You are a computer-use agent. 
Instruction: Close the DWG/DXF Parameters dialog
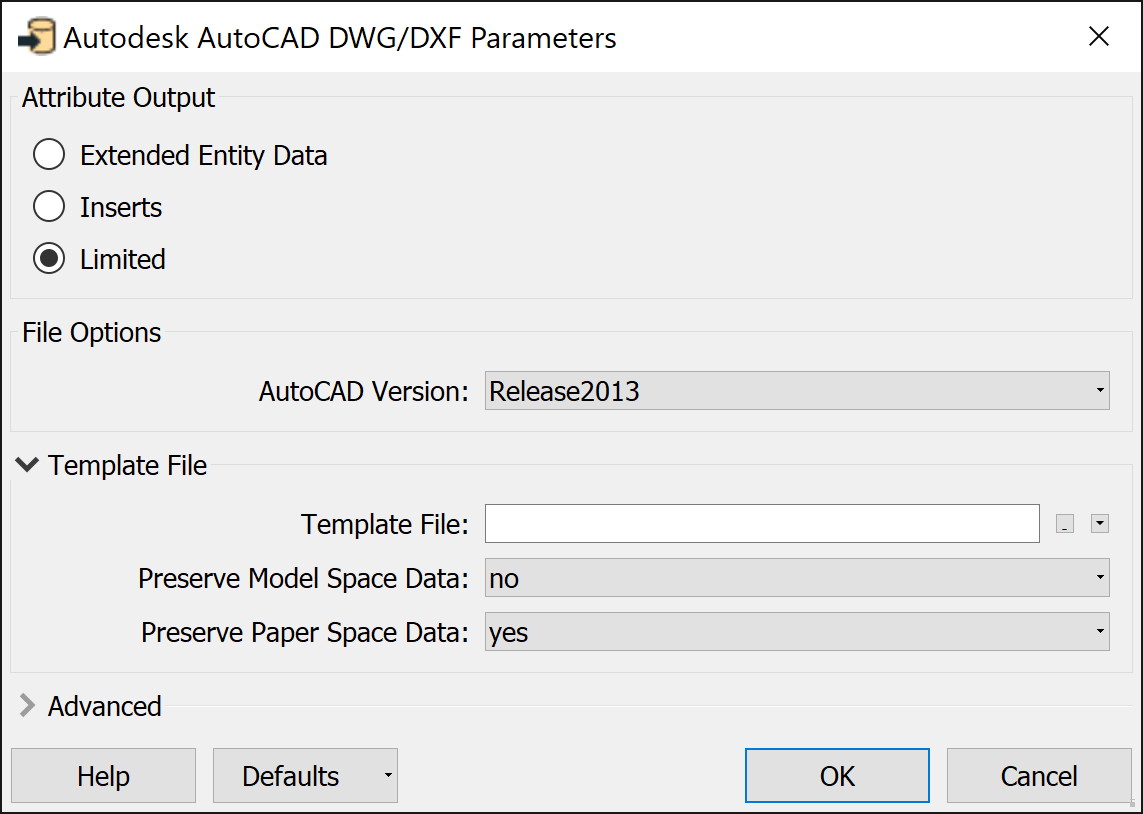(1099, 37)
